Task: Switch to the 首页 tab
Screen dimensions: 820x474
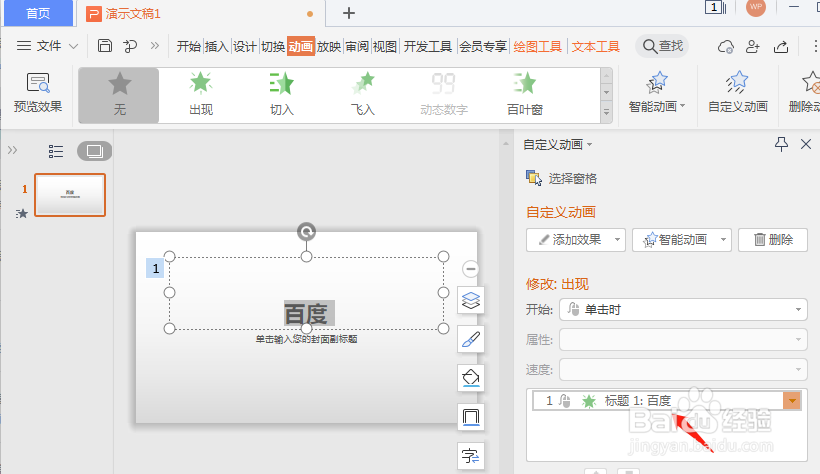Action: [38, 13]
